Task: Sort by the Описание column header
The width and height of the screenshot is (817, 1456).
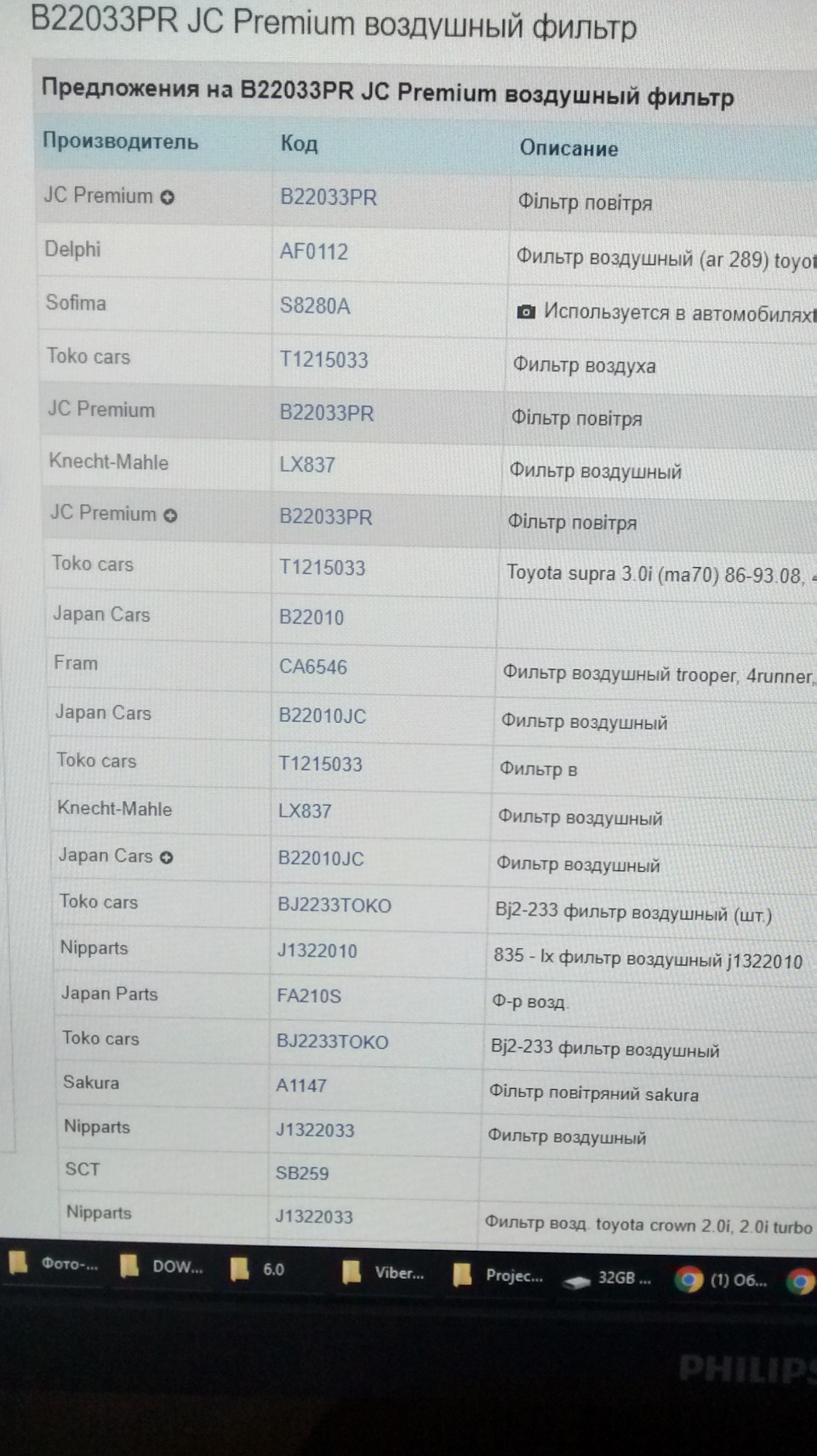Action: point(568,148)
